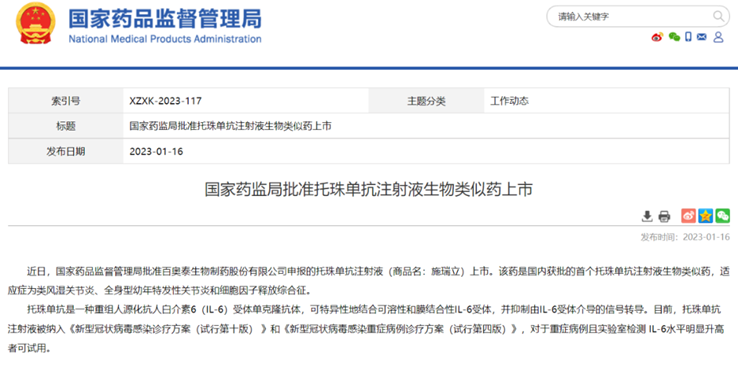This screenshot has height=366, width=738.
Task: Click the national emblem logo
Action: point(35,23)
